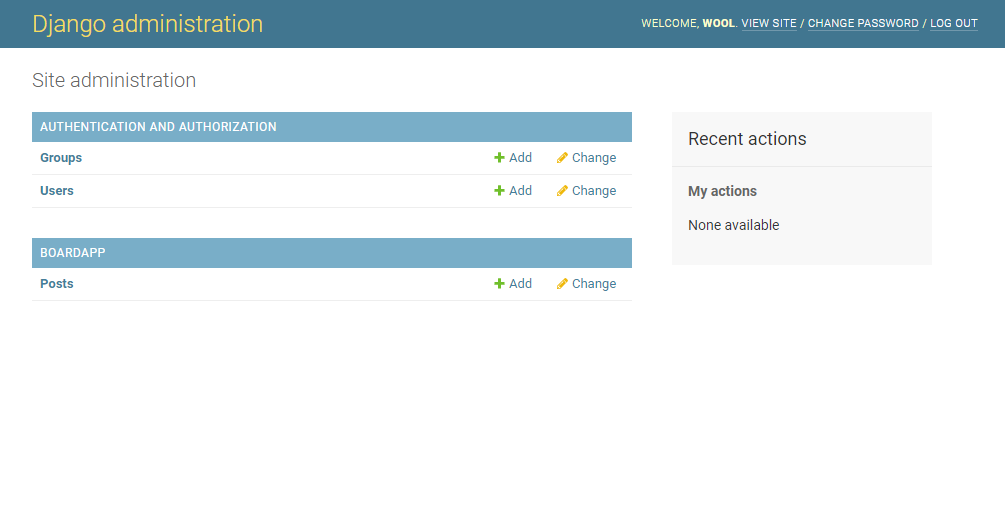The width and height of the screenshot is (1005, 525).
Task: Click the Change text link for Posts
Action: point(594,283)
